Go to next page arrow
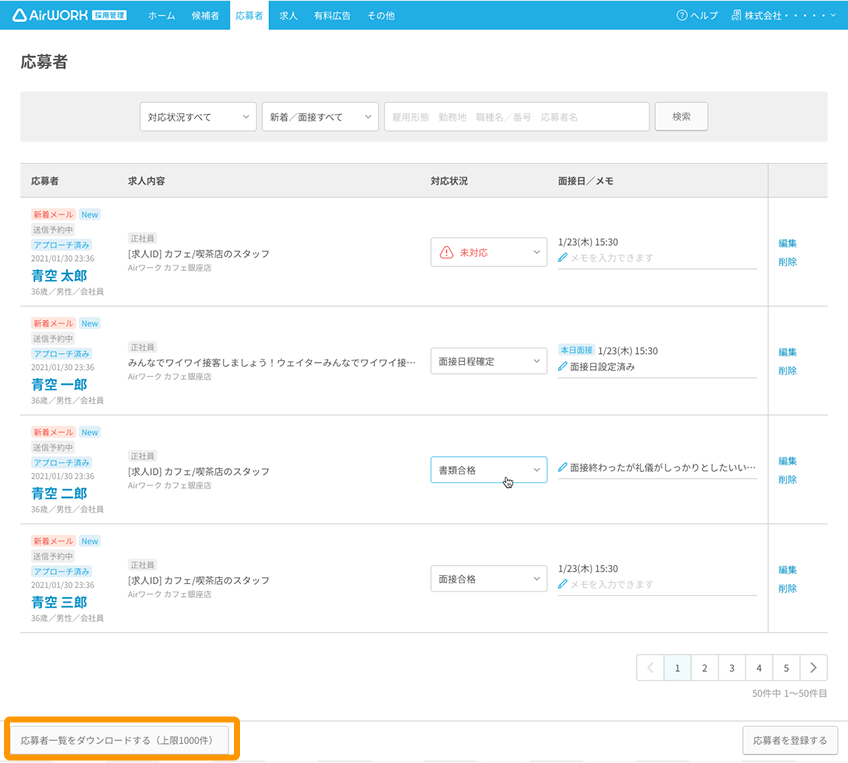This screenshot has height=763, width=848. coord(813,668)
